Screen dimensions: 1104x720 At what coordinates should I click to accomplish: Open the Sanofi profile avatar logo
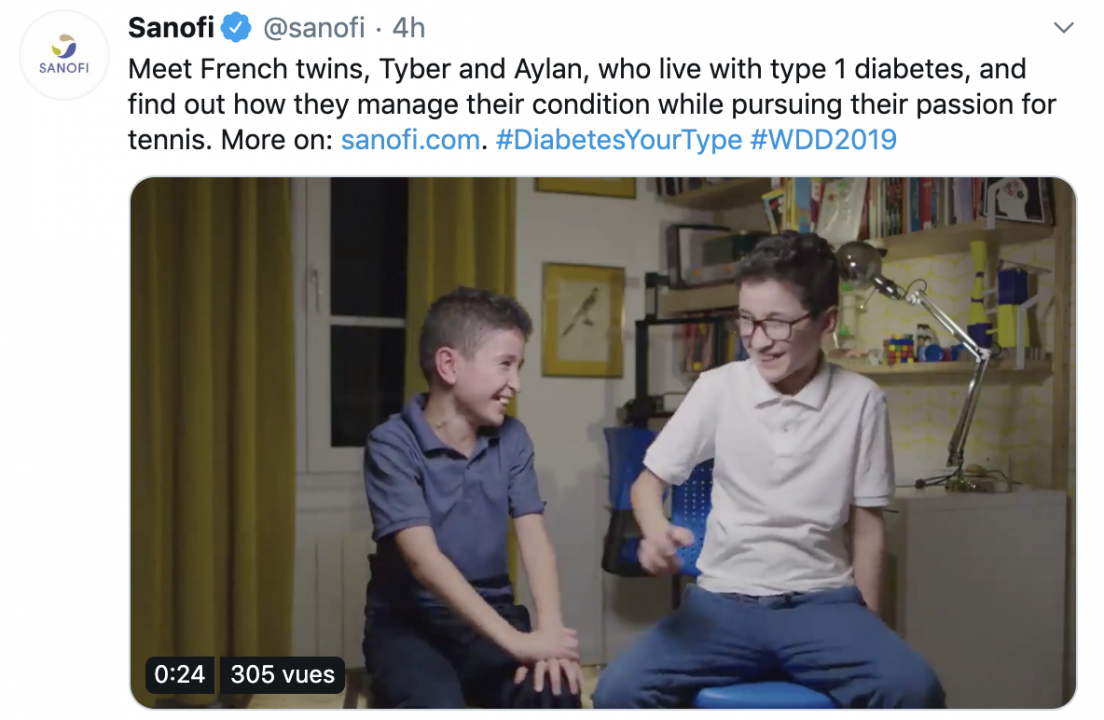click(64, 55)
